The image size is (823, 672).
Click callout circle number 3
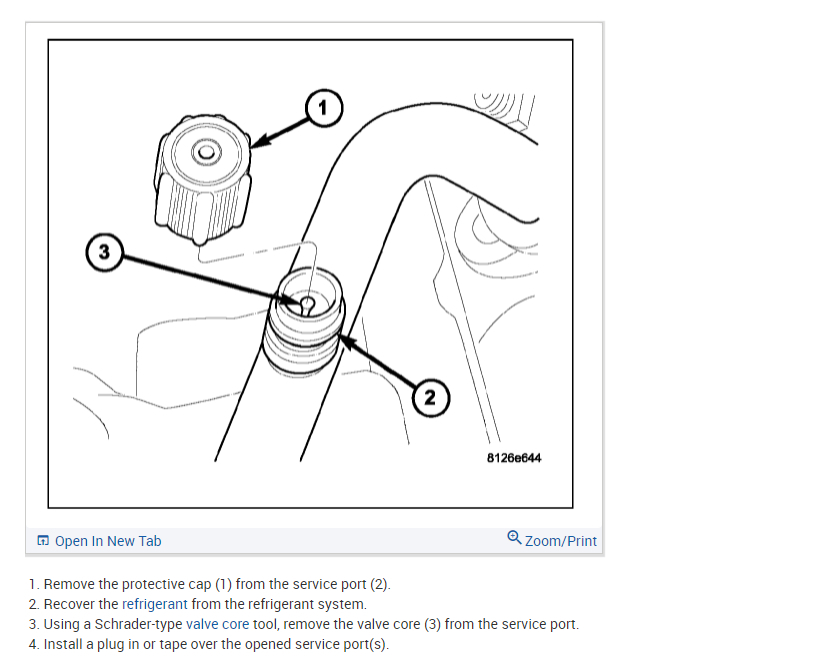coord(104,253)
